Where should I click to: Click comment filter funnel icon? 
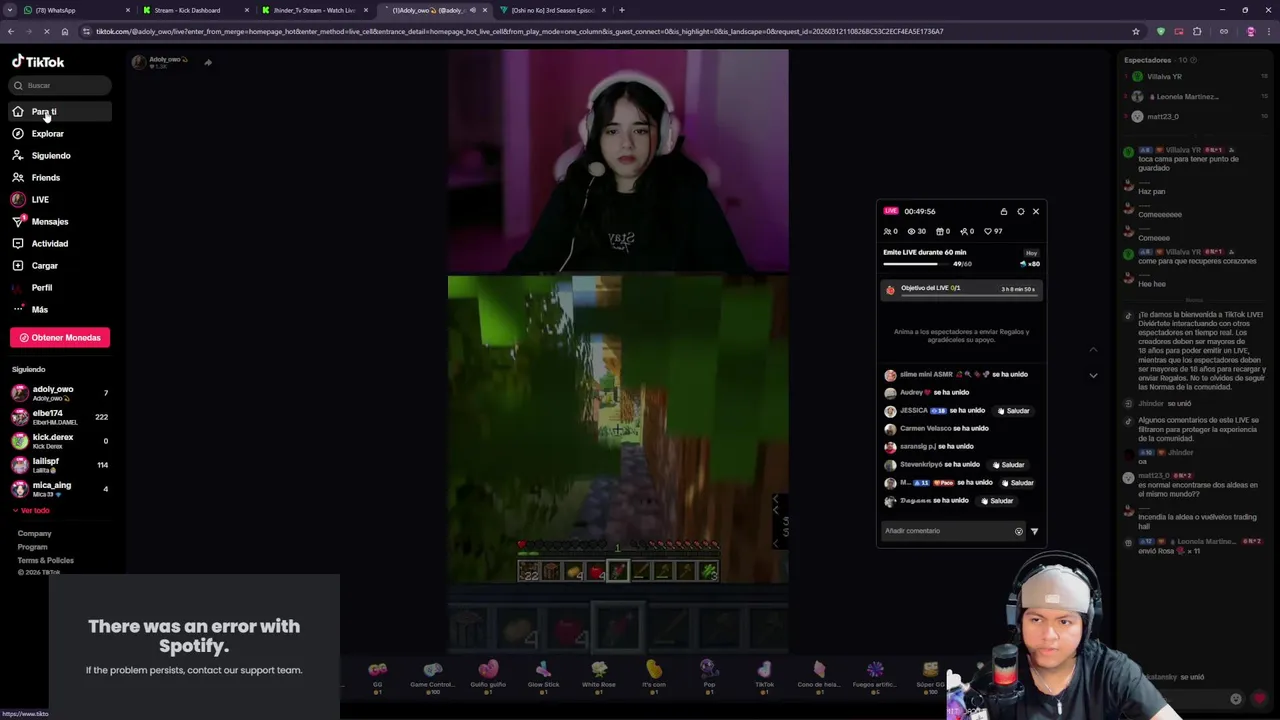(1034, 532)
